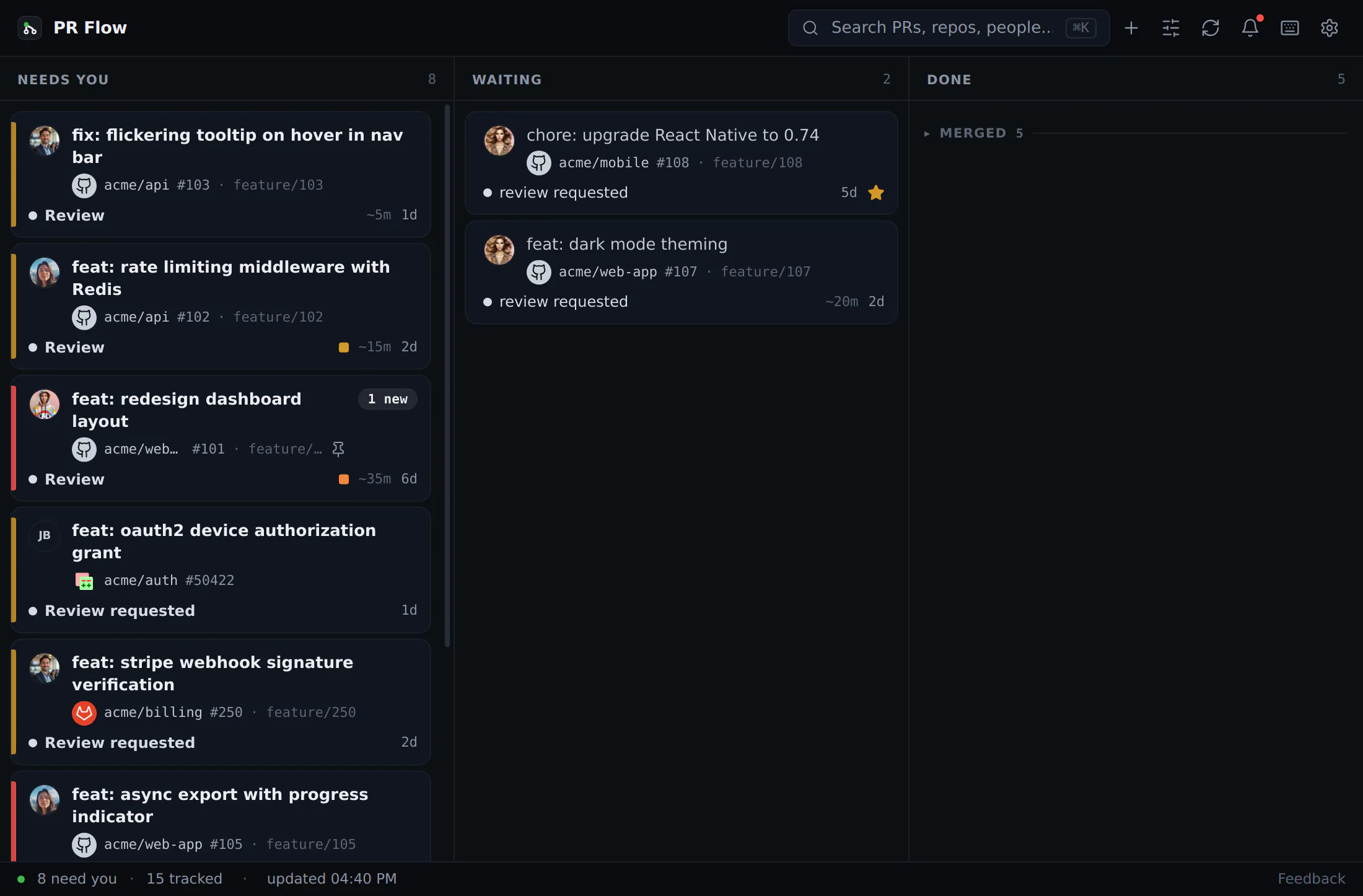Screen dimensions: 1363x896
Task: Click the WAITING column header
Action: pyautogui.click(x=507, y=79)
